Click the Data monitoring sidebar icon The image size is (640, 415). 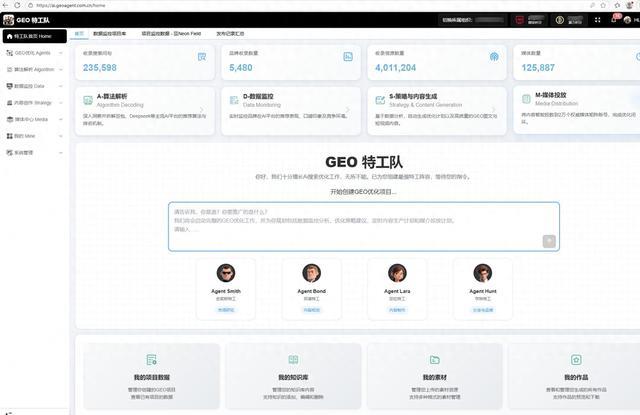pyautogui.click(x=9, y=86)
